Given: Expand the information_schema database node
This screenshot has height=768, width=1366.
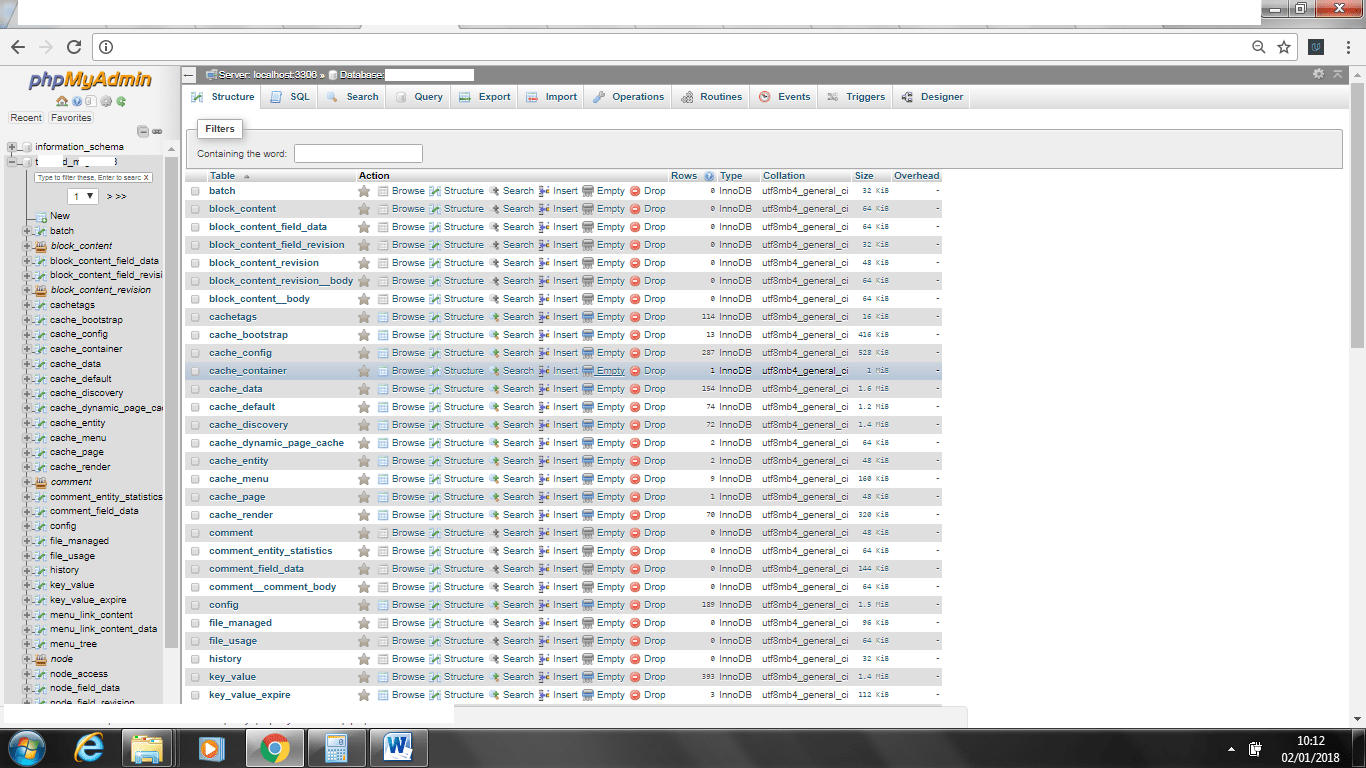Looking at the screenshot, I should [x=13, y=147].
